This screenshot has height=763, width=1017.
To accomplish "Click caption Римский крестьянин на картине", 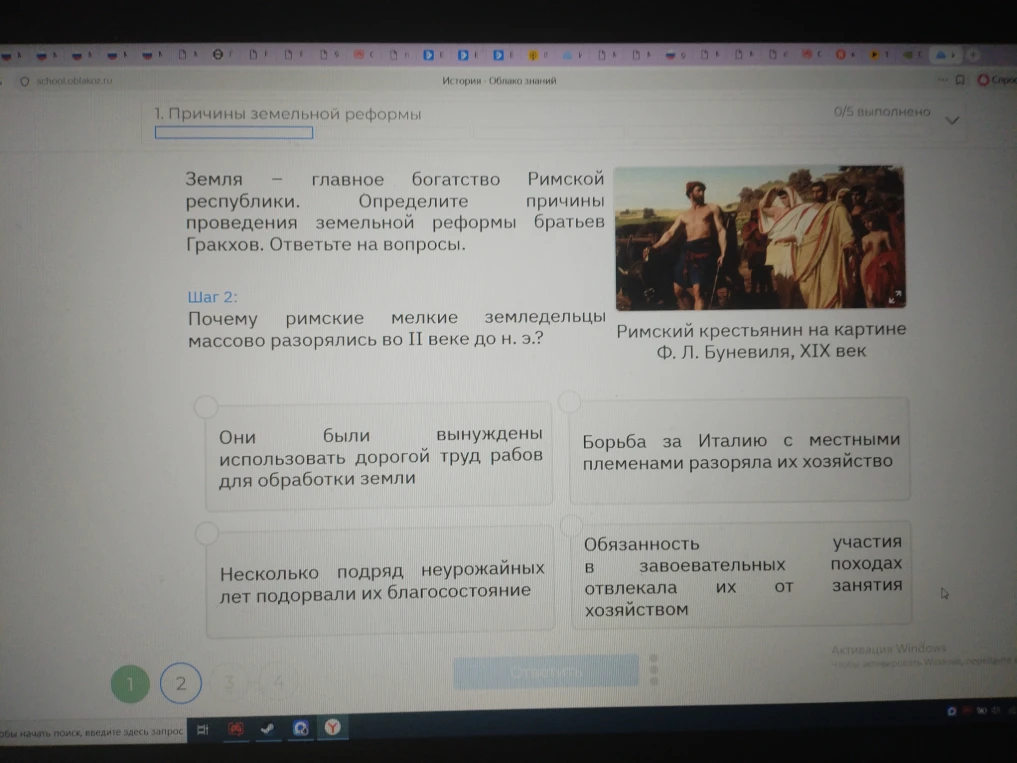I will tap(761, 330).
